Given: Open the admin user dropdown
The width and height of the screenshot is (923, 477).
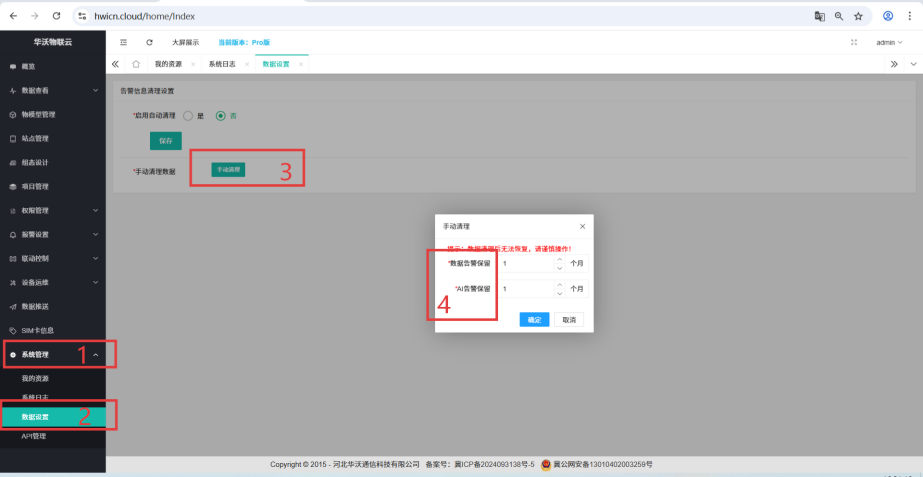Looking at the screenshot, I should pyautogui.click(x=888, y=42).
